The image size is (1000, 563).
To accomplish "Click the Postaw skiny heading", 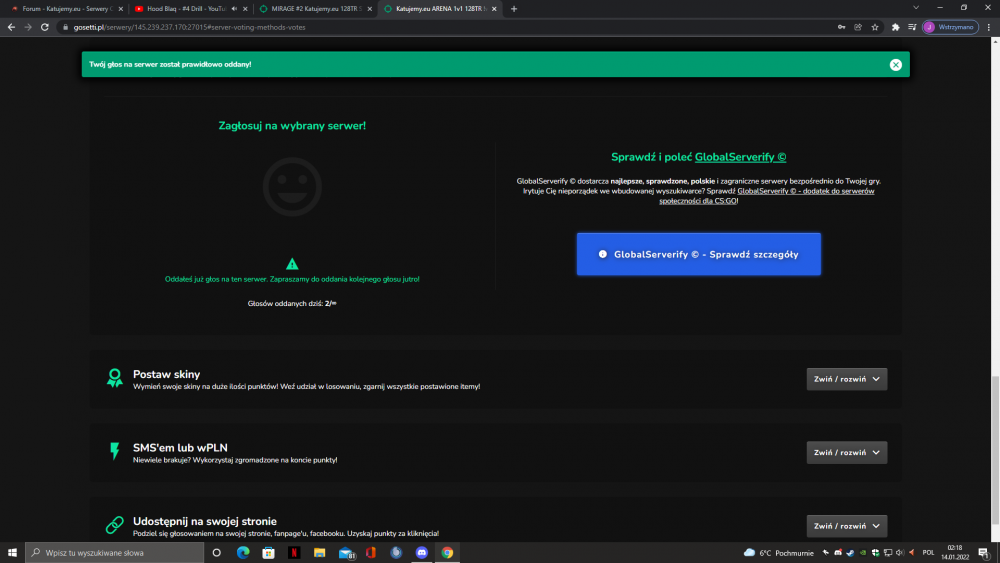I will click(x=166, y=374).
